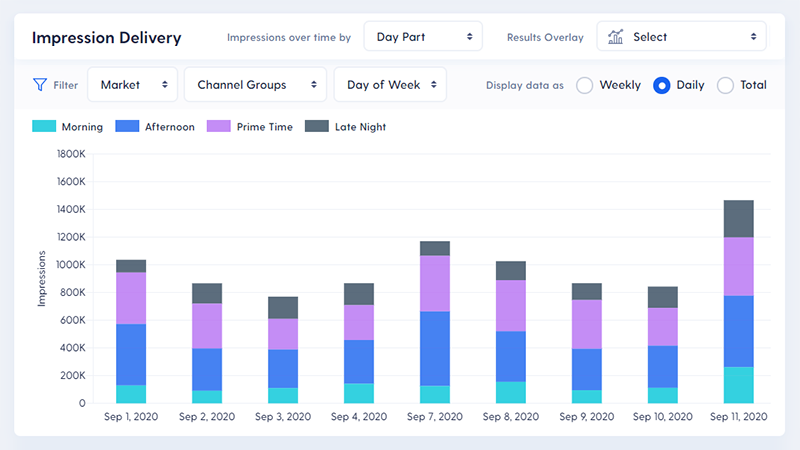This screenshot has width=800, height=450.
Task: Select the Daily radio button
Action: (x=661, y=85)
